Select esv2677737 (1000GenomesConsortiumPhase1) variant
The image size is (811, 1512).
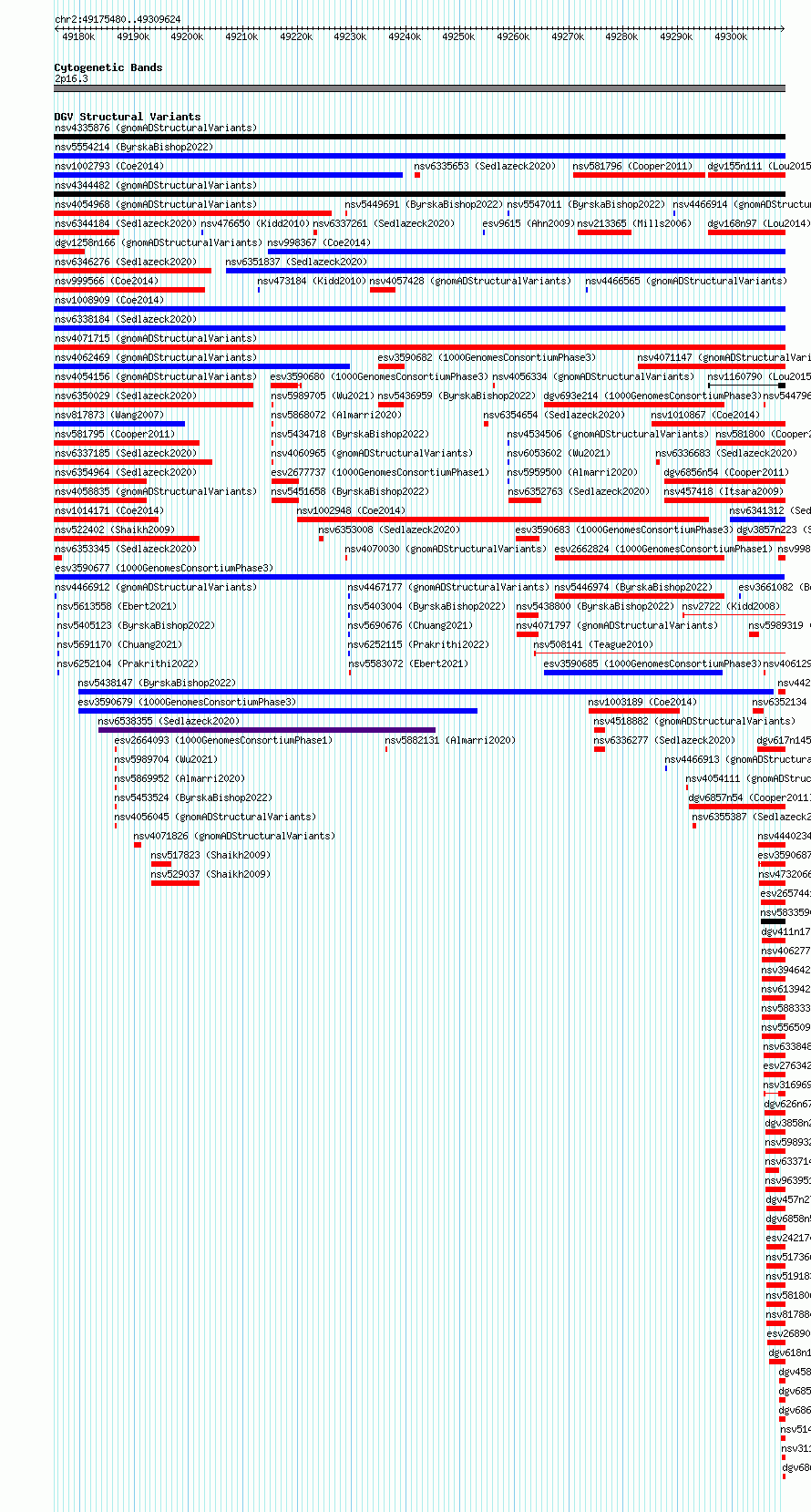tap(380, 472)
